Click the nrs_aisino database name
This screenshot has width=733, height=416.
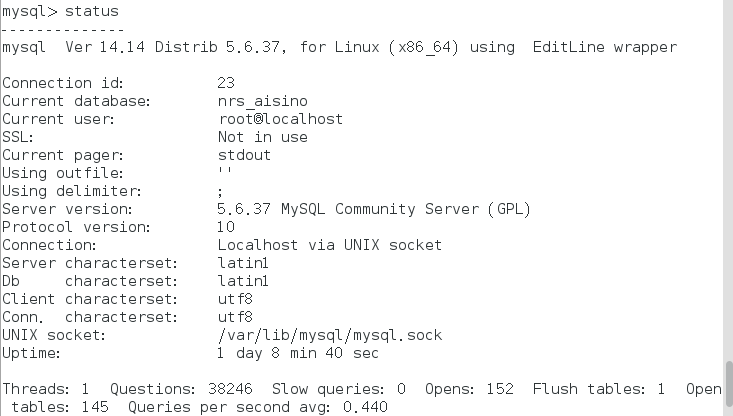(x=263, y=101)
